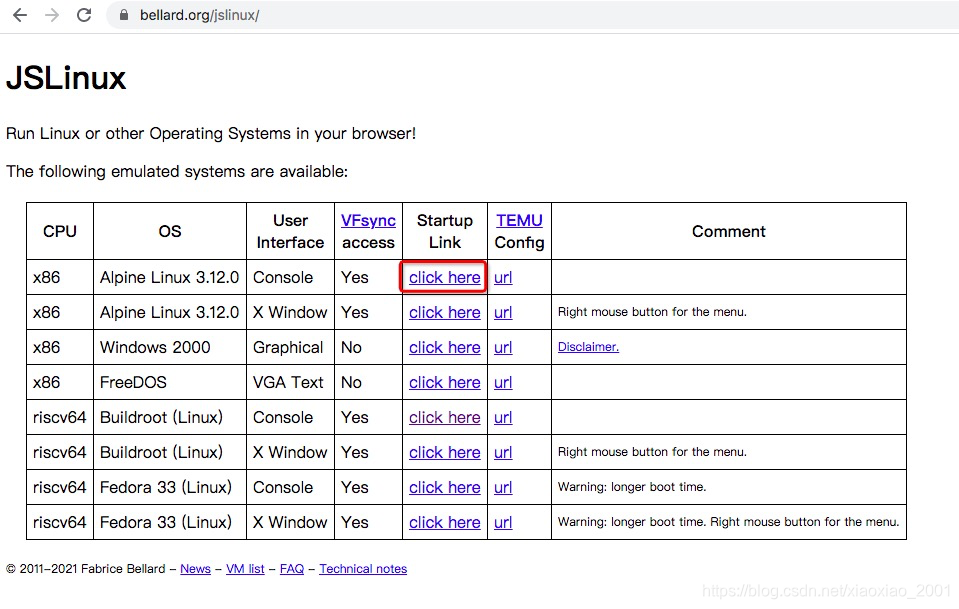Launch FreeDOS via click here
Screen dimensions: 959x609
pyautogui.click(x=445, y=382)
